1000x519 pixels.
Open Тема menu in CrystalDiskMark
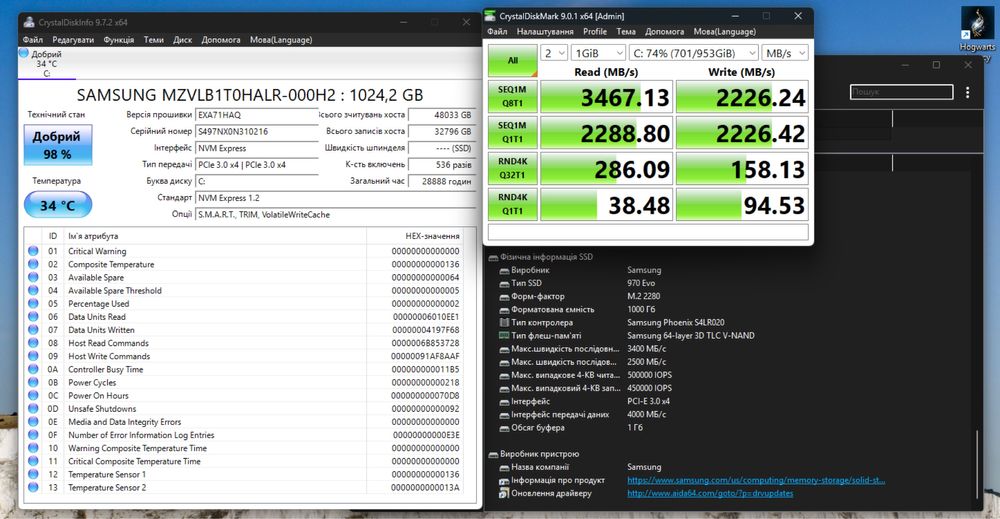[x=626, y=31]
